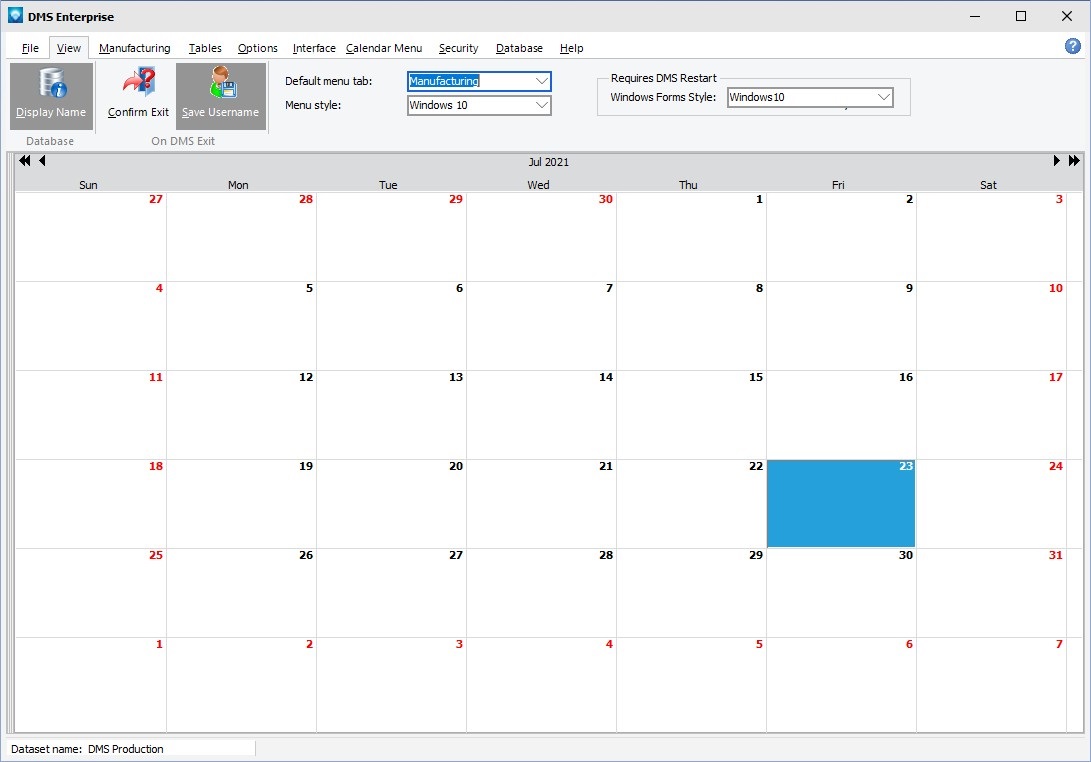1091x762 pixels.
Task: Switch to the Security tab
Action: coord(458,48)
